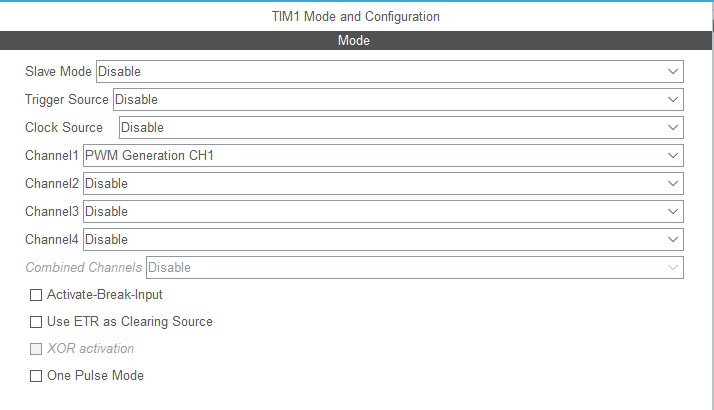Open the Slave Mode dropdown
This screenshot has height=410, width=714.
pos(390,72)
